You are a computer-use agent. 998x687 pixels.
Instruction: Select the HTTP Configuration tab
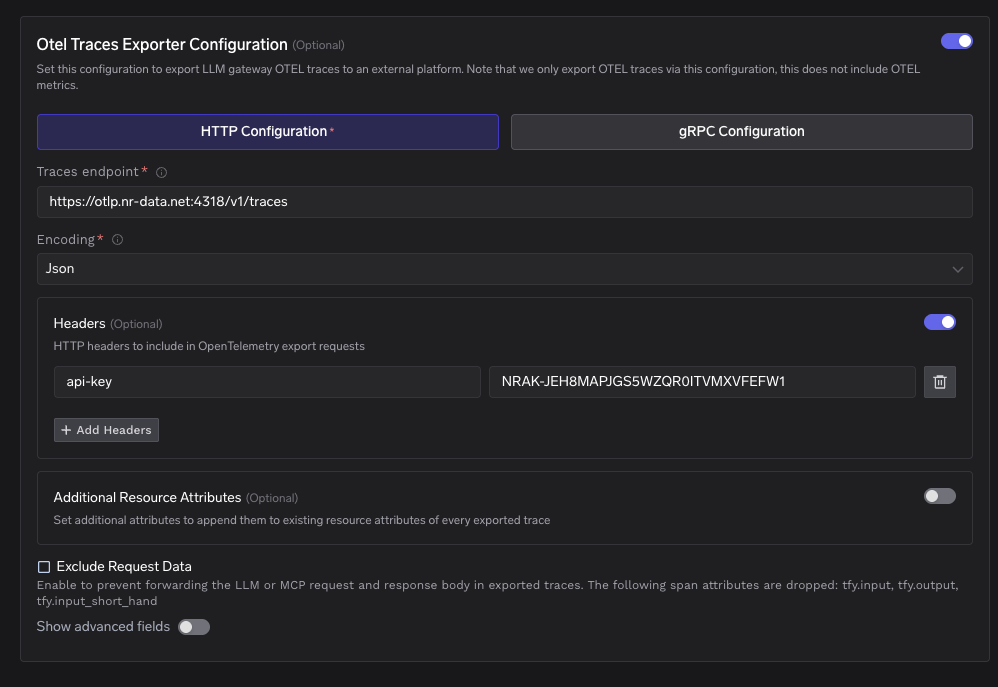[268, 132]
